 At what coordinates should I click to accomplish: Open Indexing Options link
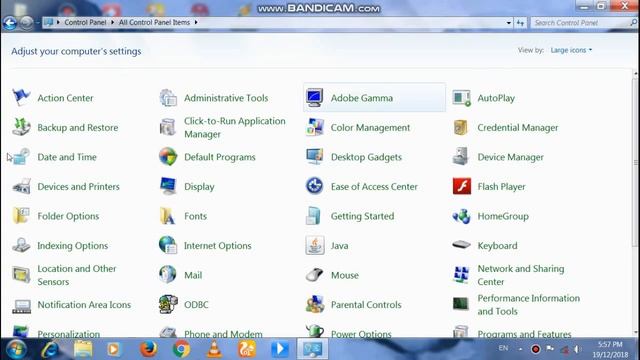pos(73,246)
